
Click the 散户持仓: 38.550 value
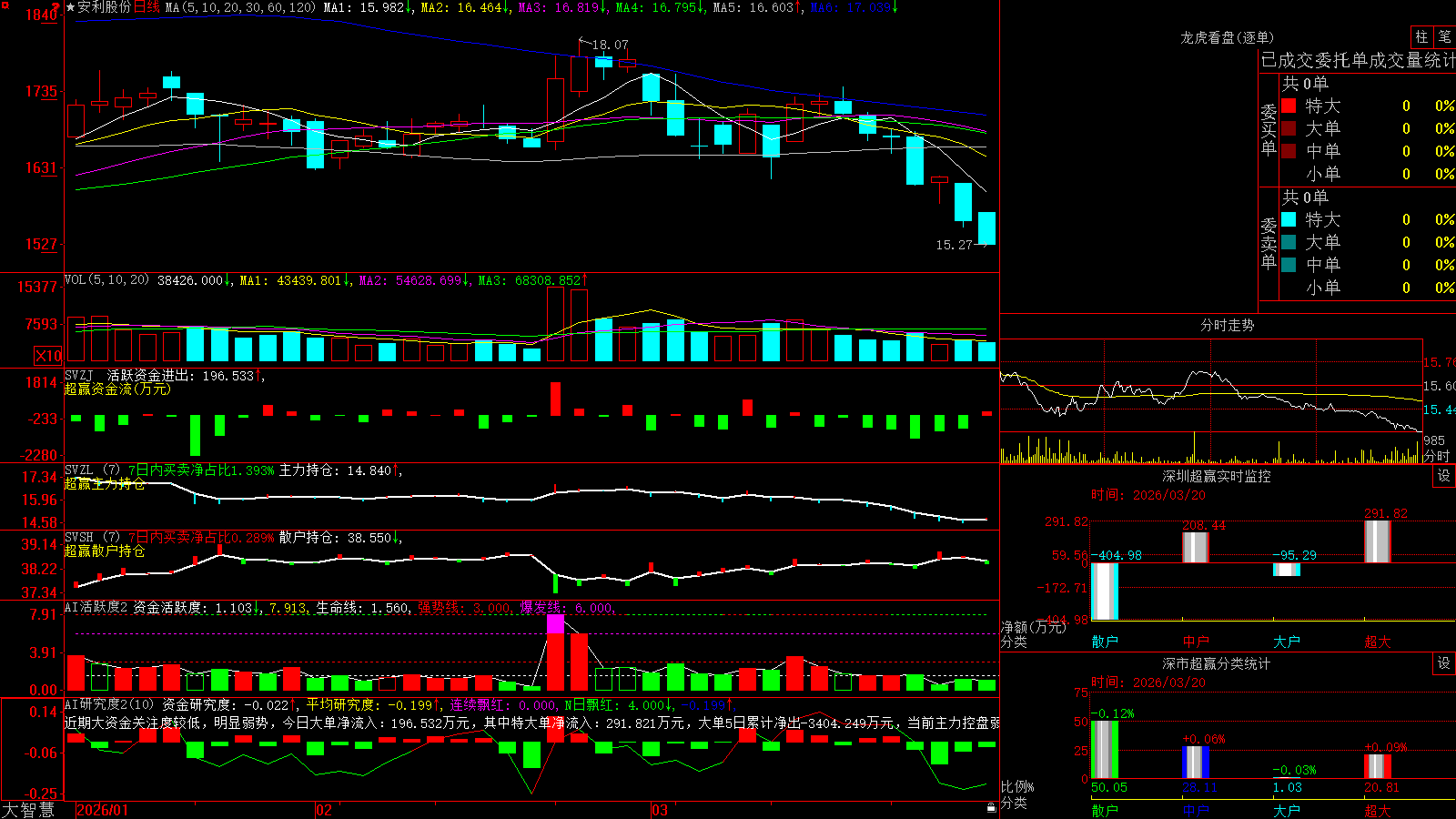(x=335, y=538)
